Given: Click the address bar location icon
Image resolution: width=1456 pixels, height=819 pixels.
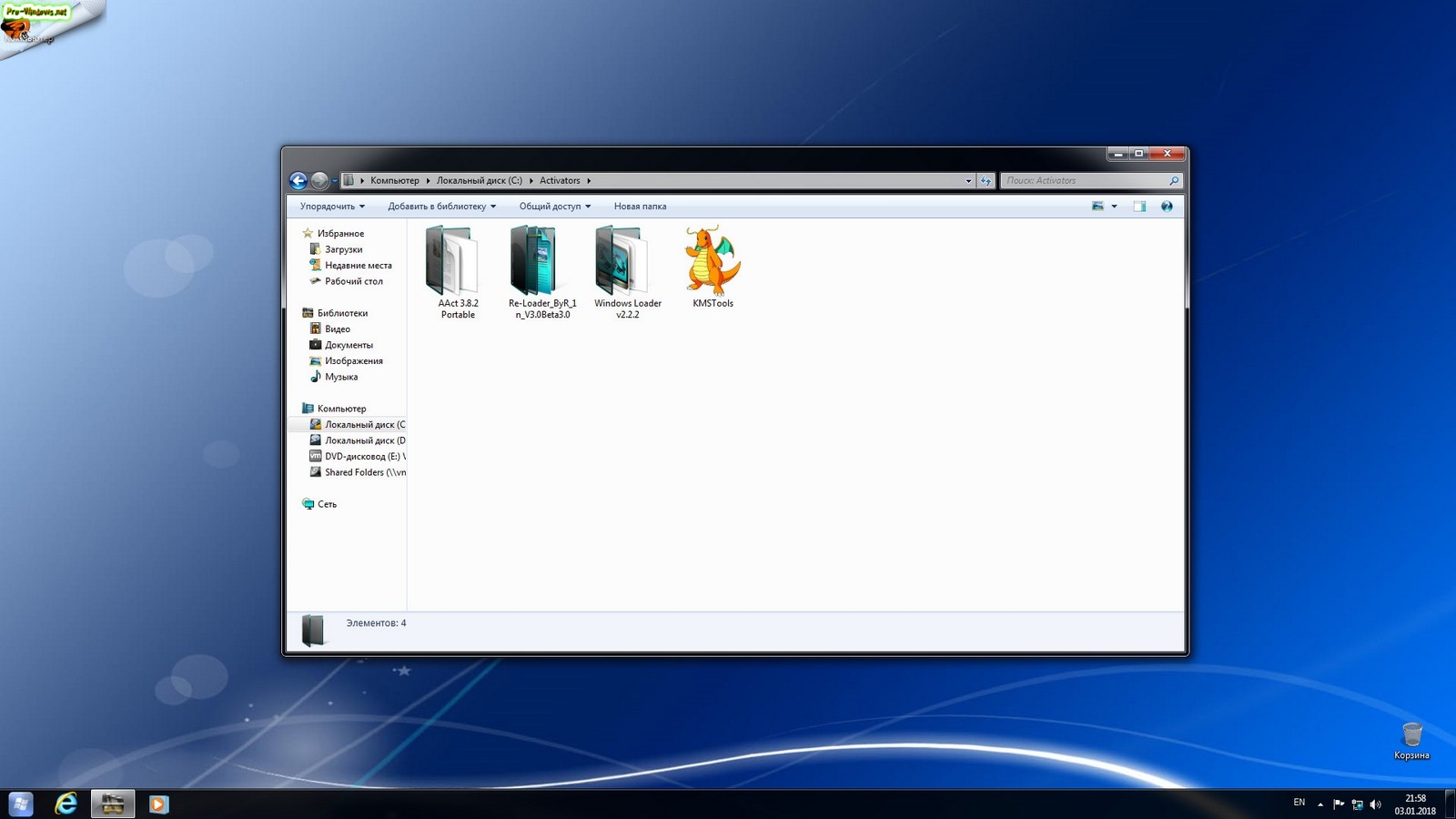Looking at the screenshot, I should [349, 181].
